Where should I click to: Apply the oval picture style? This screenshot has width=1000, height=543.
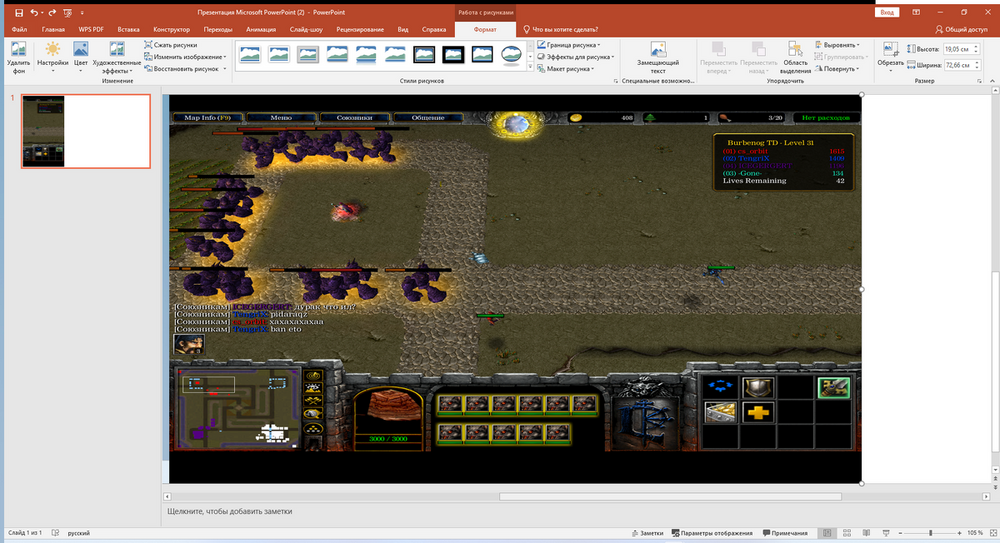[x=511, y=54]
